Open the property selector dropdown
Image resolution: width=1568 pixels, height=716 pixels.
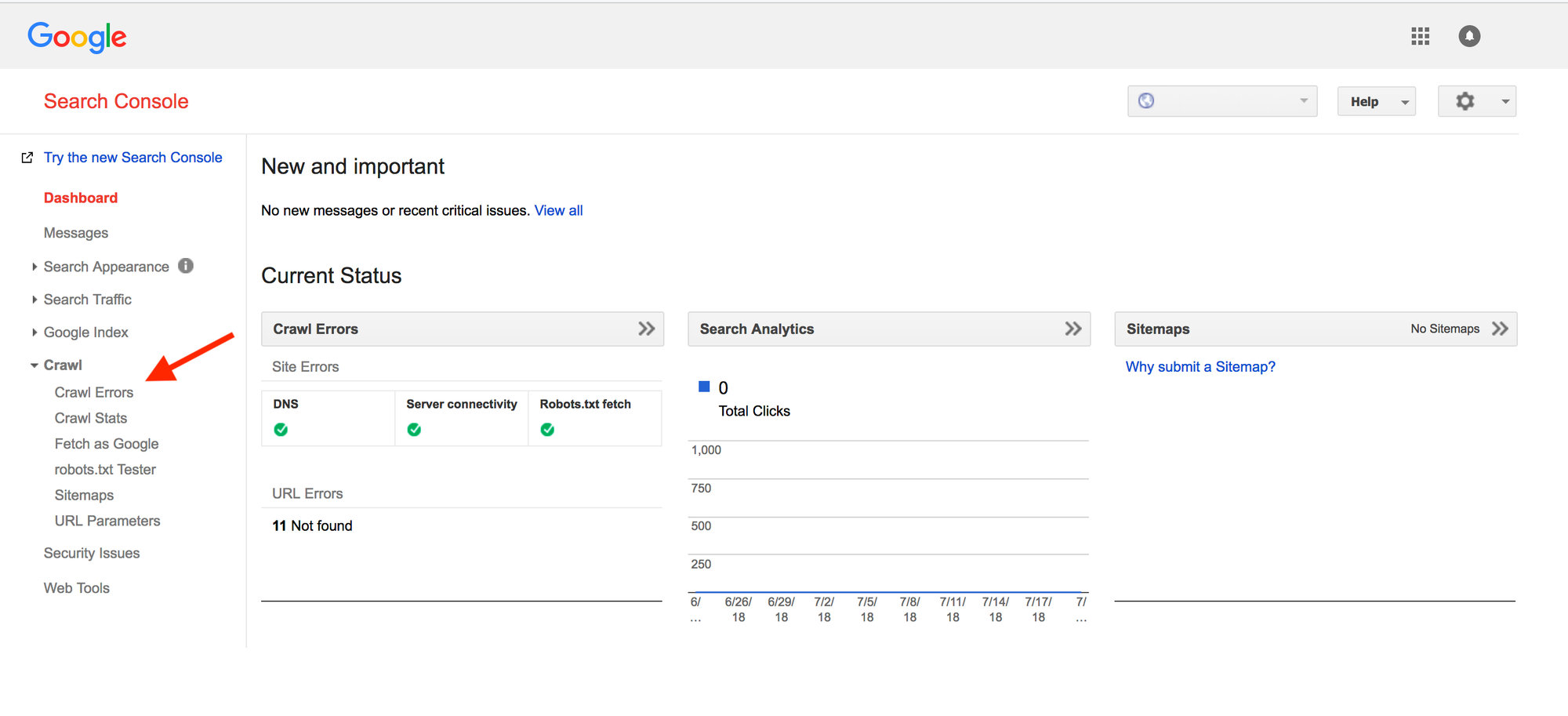[x=1221, y=101]
